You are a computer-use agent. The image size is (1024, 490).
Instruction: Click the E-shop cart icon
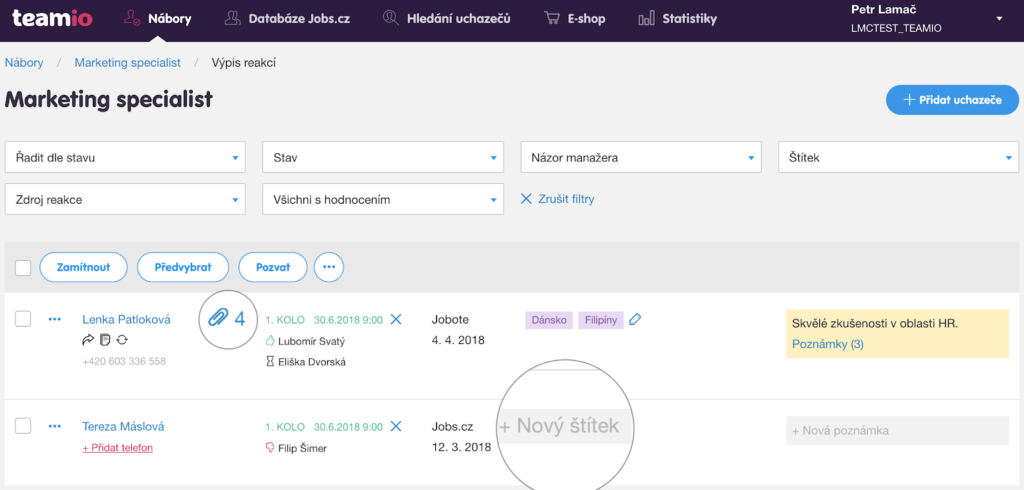552,18
